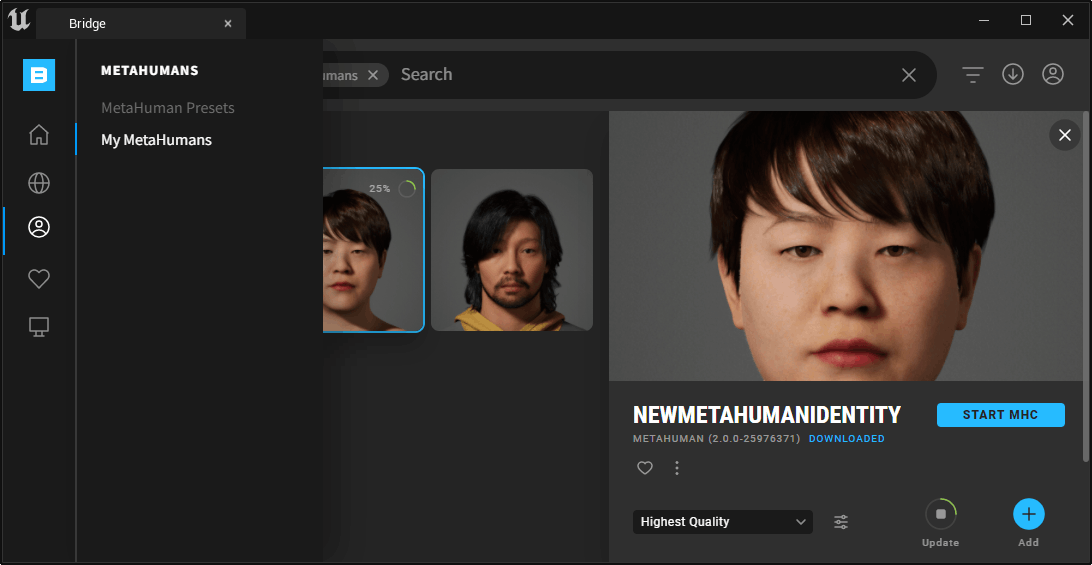Screen dimensions: 1092x565
Task: Stop the Update download
Action: [941, 514]
